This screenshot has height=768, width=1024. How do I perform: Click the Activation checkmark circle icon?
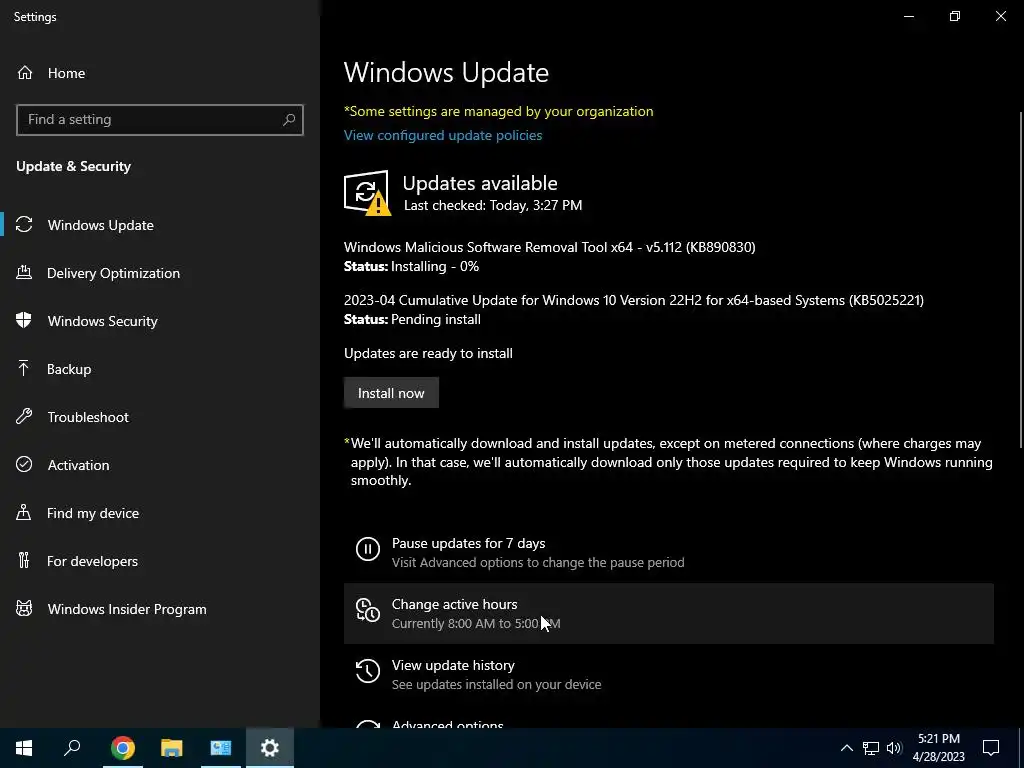tap(24, 464)
